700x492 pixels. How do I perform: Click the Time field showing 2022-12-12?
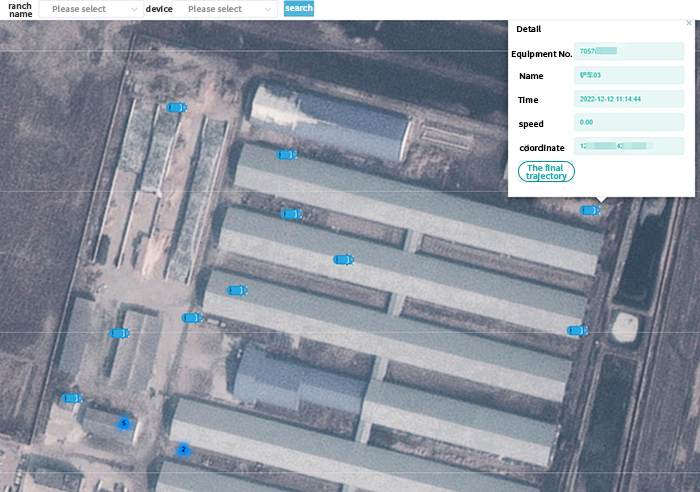pos(629,99)
